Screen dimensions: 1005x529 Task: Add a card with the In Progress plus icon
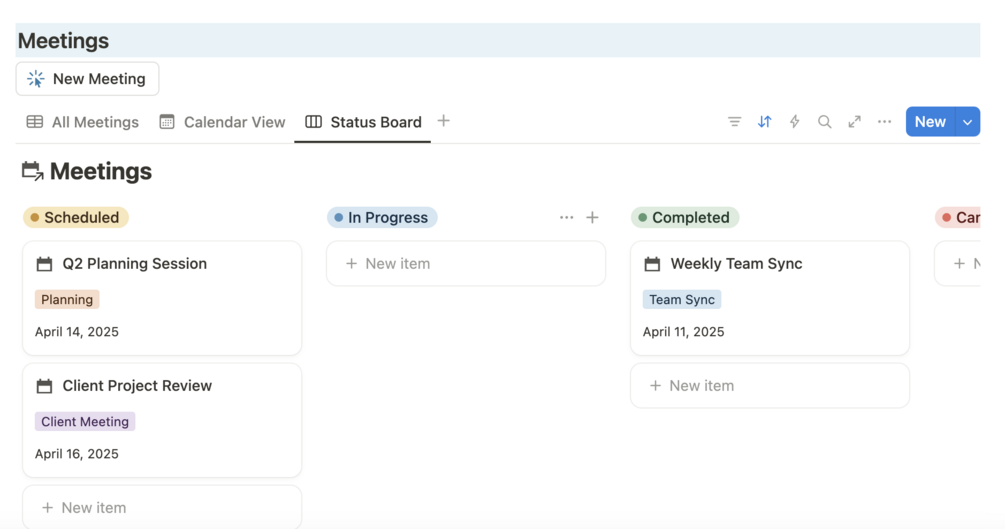(592, 217)
